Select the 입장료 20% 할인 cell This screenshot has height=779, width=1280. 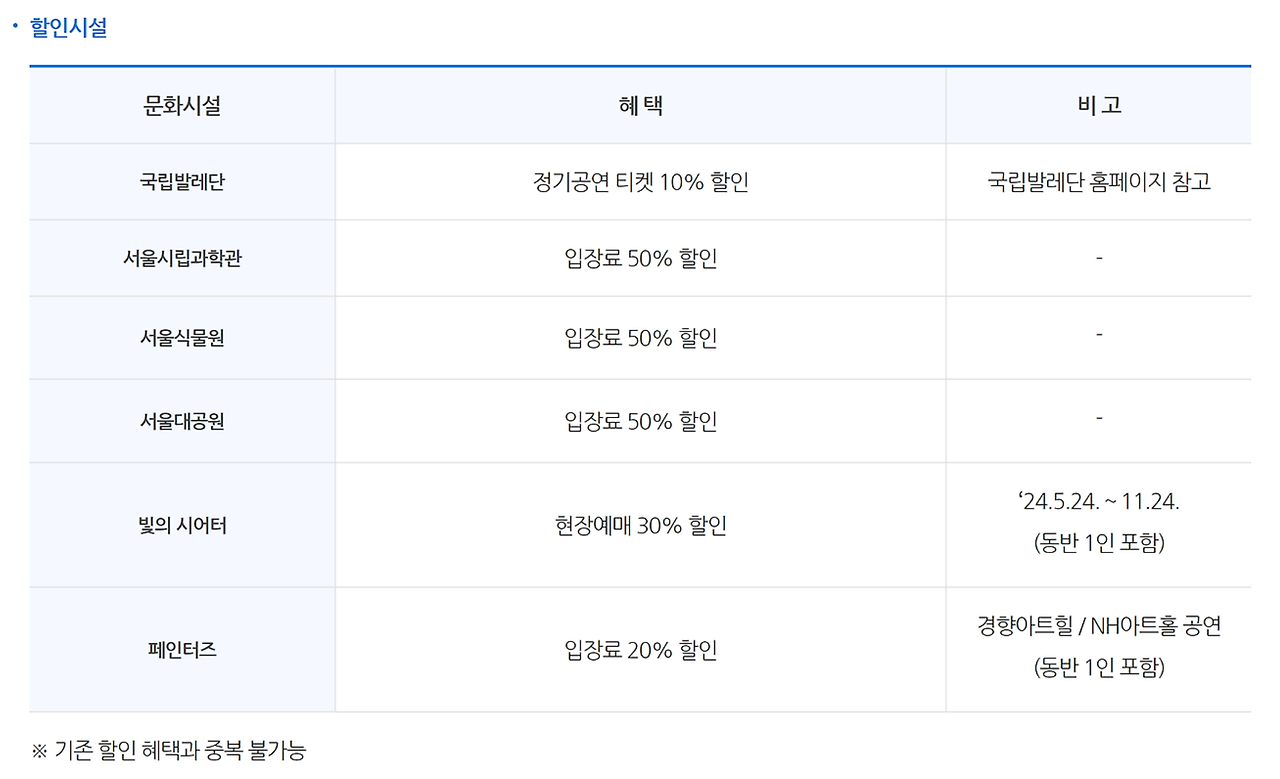[x=640, y=650]
